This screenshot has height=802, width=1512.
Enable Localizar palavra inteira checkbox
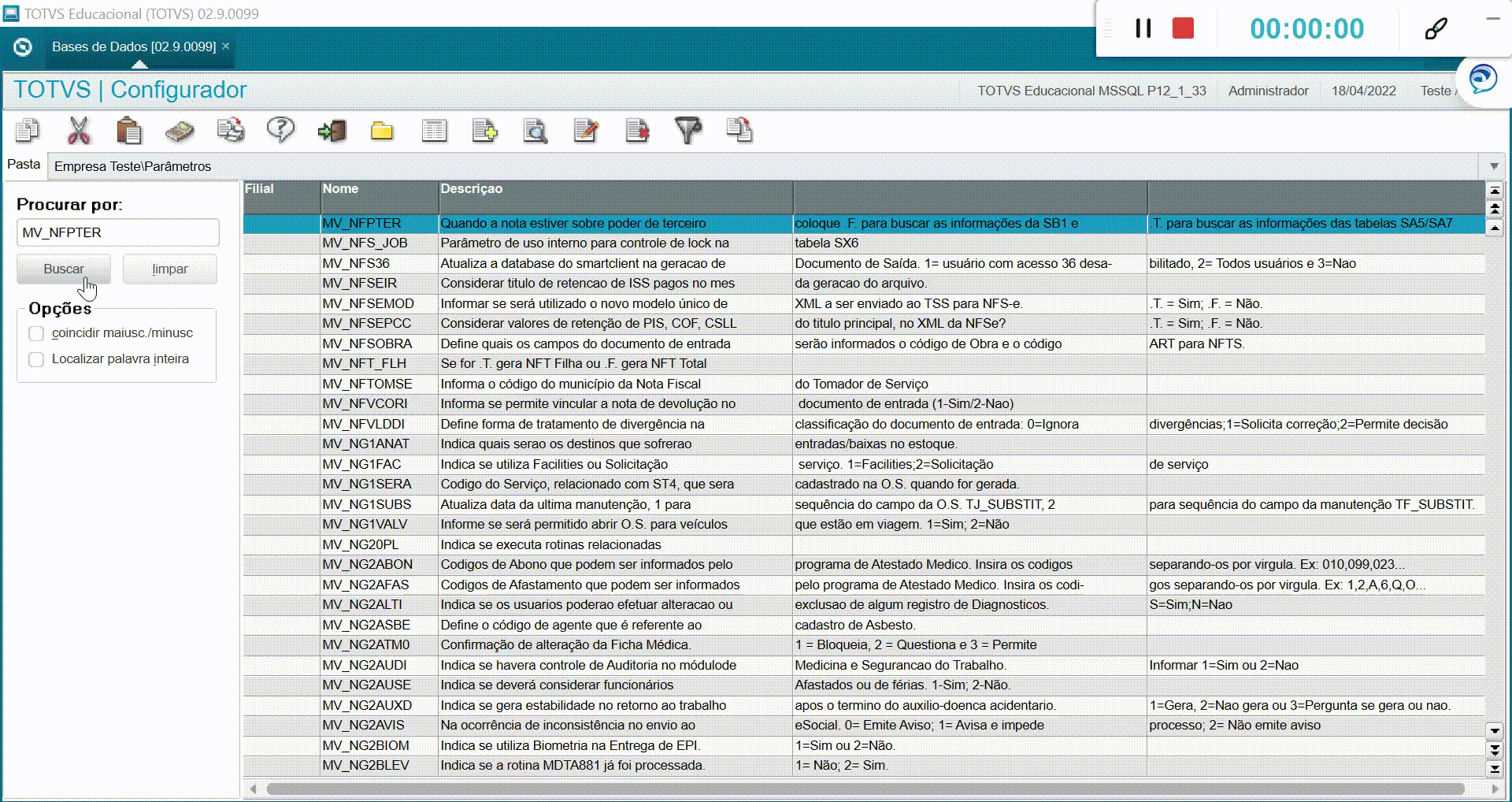pyautogui.click(x=36, y=359)
